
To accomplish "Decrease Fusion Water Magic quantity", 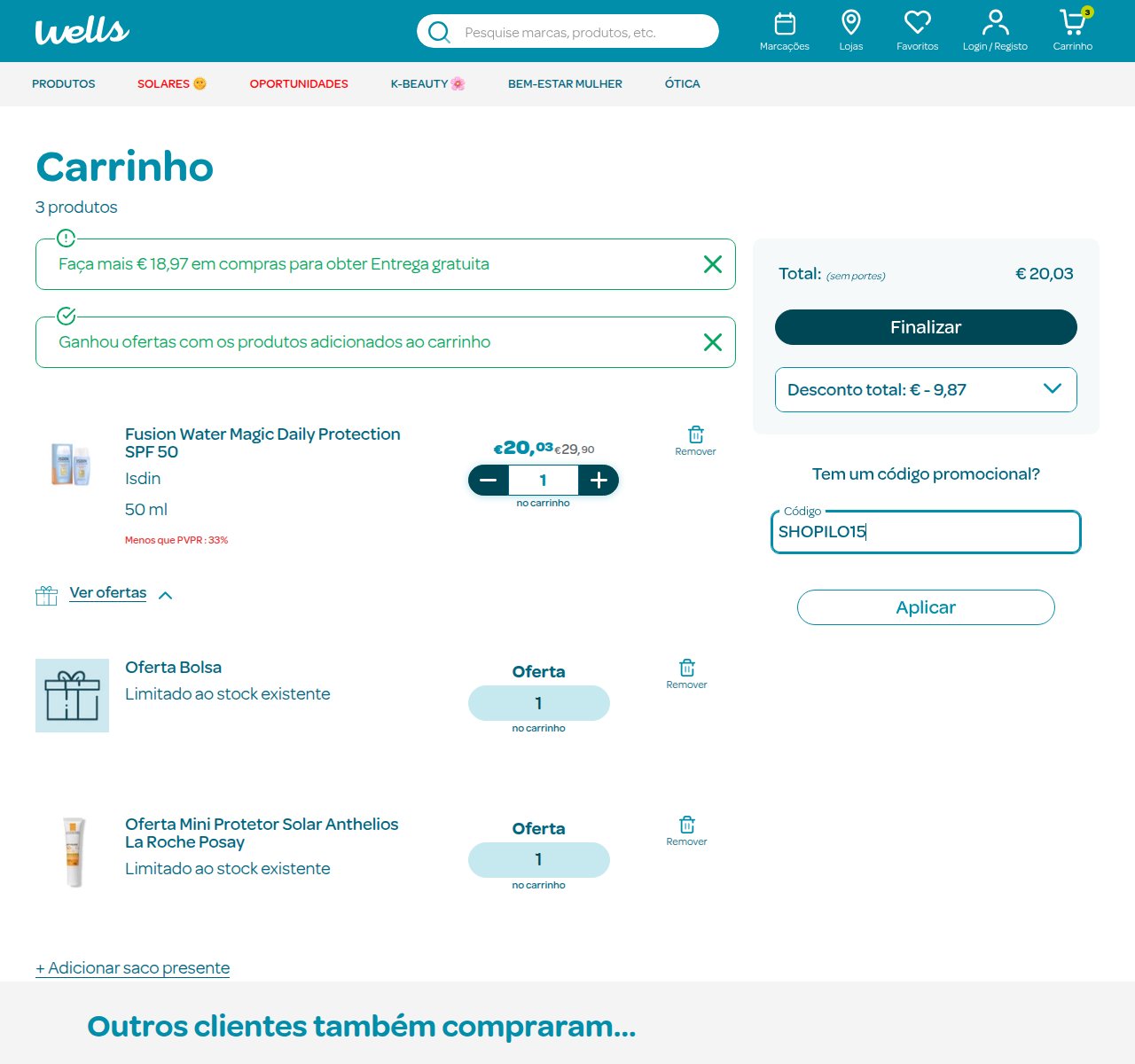I will pyautogui.click(x=489, y=481).
